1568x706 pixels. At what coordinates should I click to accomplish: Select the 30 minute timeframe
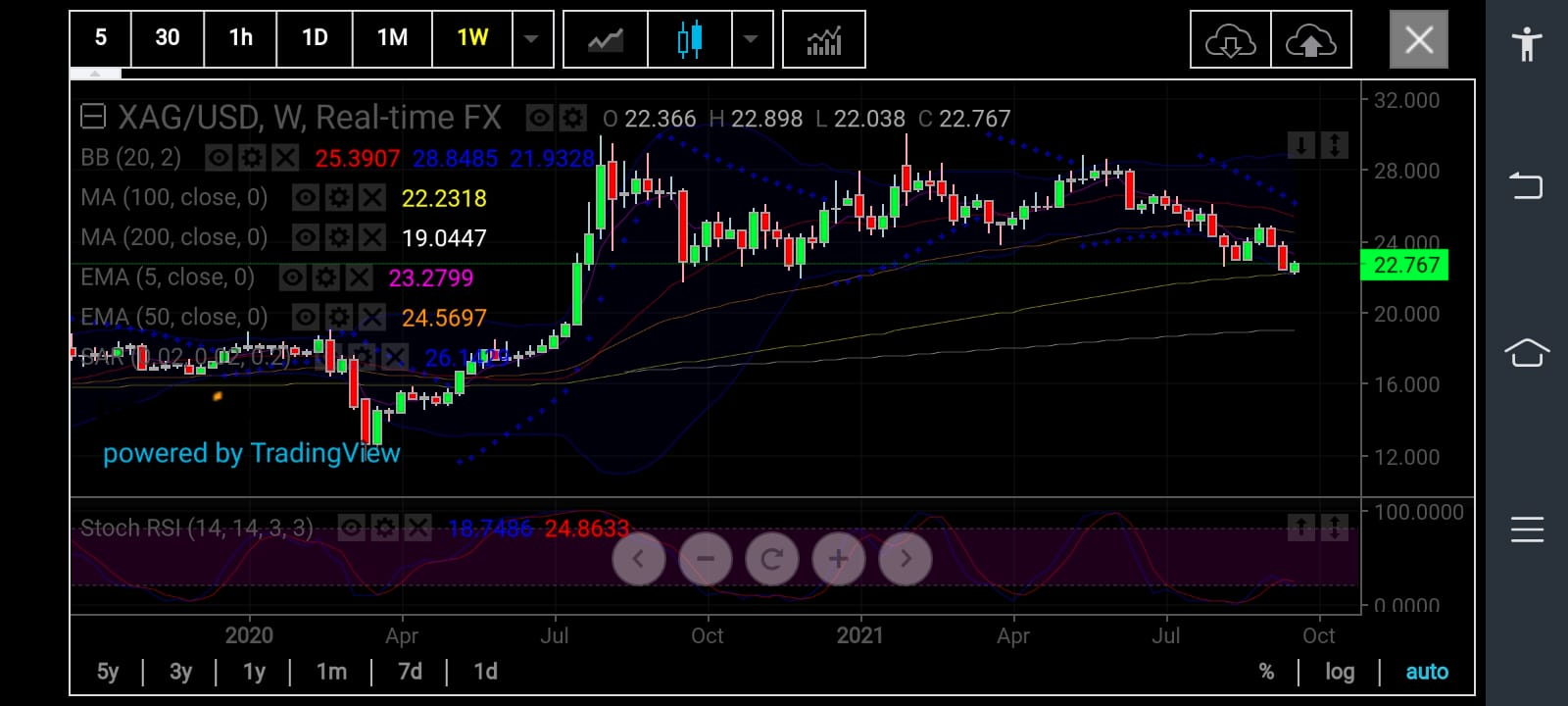click(167, 39)
